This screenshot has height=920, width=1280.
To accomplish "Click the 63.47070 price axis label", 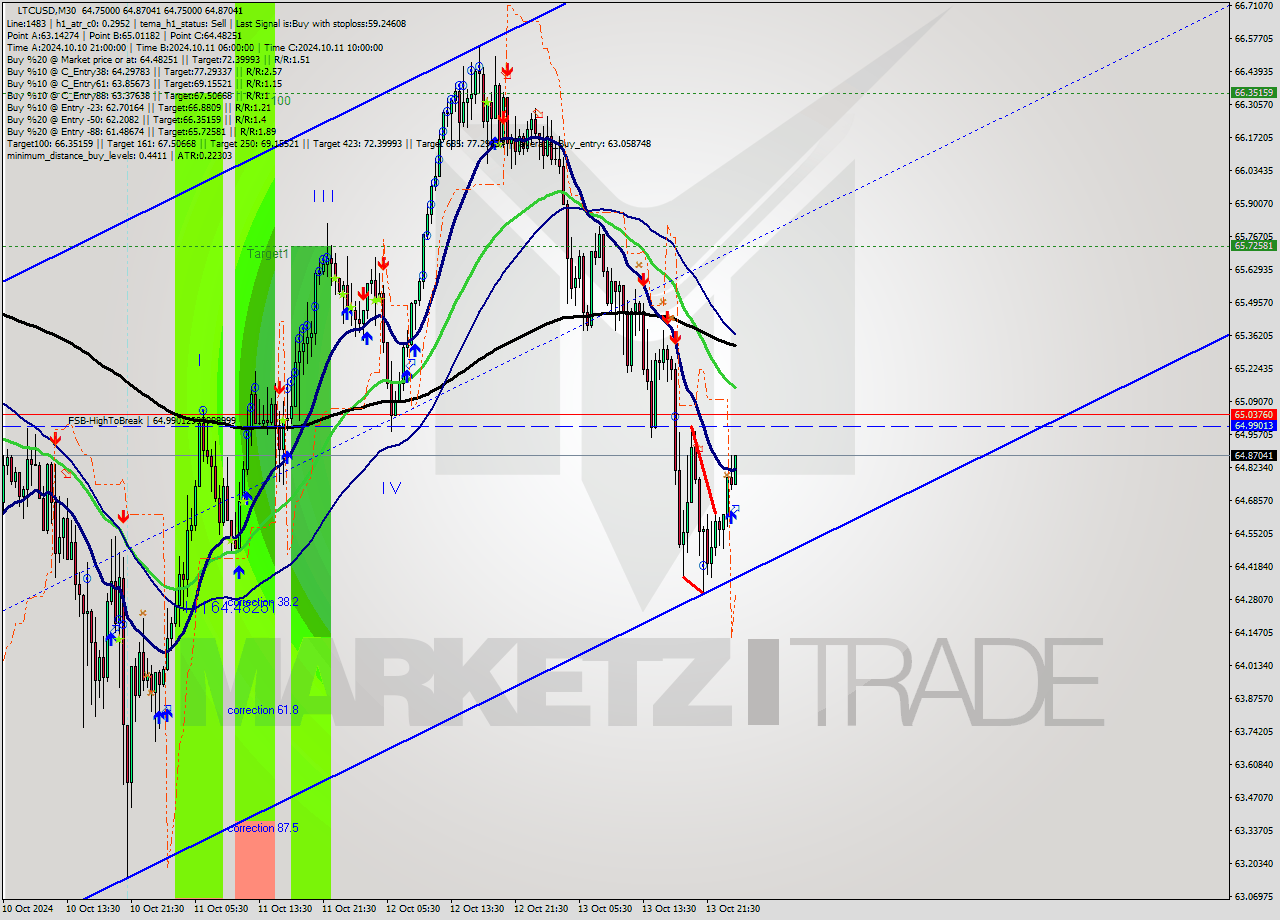I will 1254,797.
